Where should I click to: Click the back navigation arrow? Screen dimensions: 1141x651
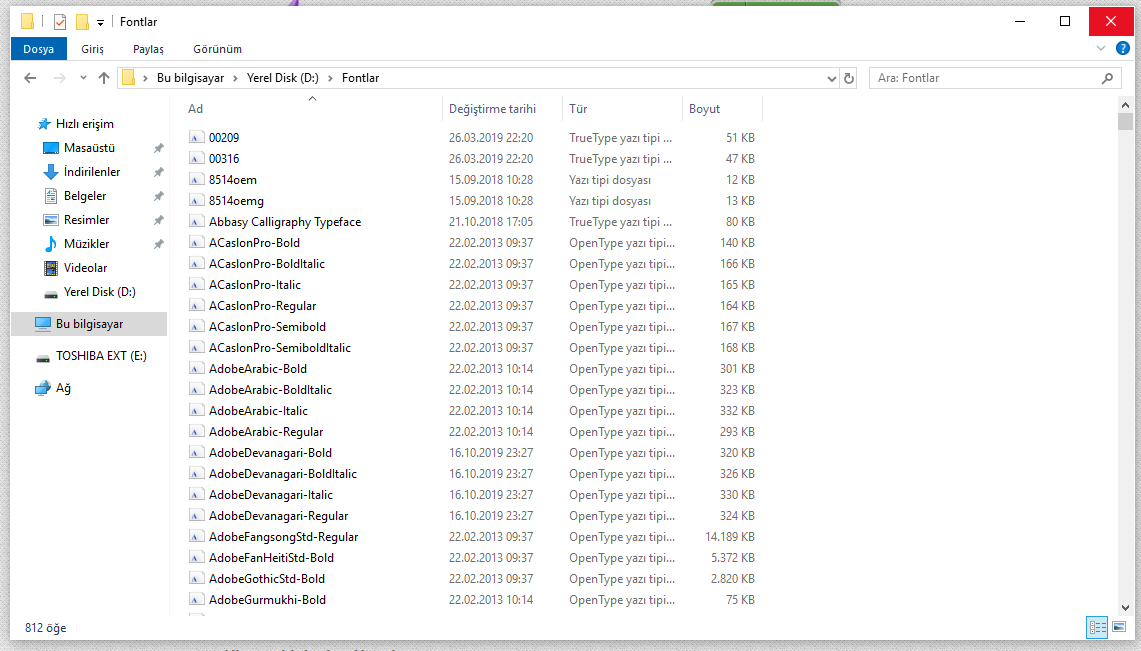click(x=30, y=77)
